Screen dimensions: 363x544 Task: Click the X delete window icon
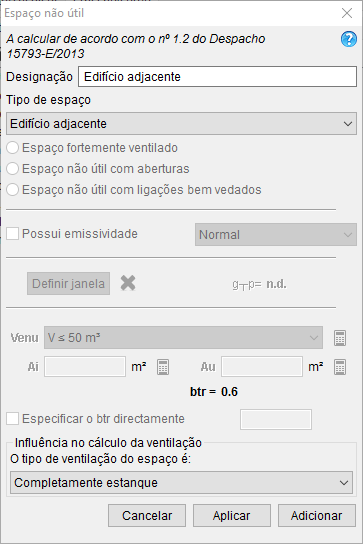128,283
